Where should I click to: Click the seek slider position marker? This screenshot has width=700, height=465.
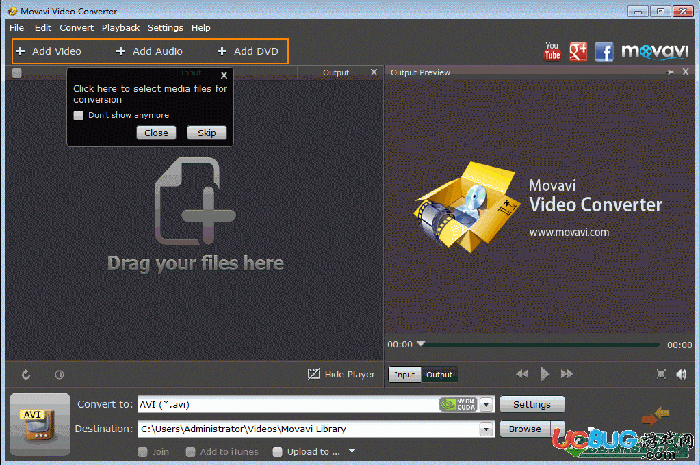[421, 344]
